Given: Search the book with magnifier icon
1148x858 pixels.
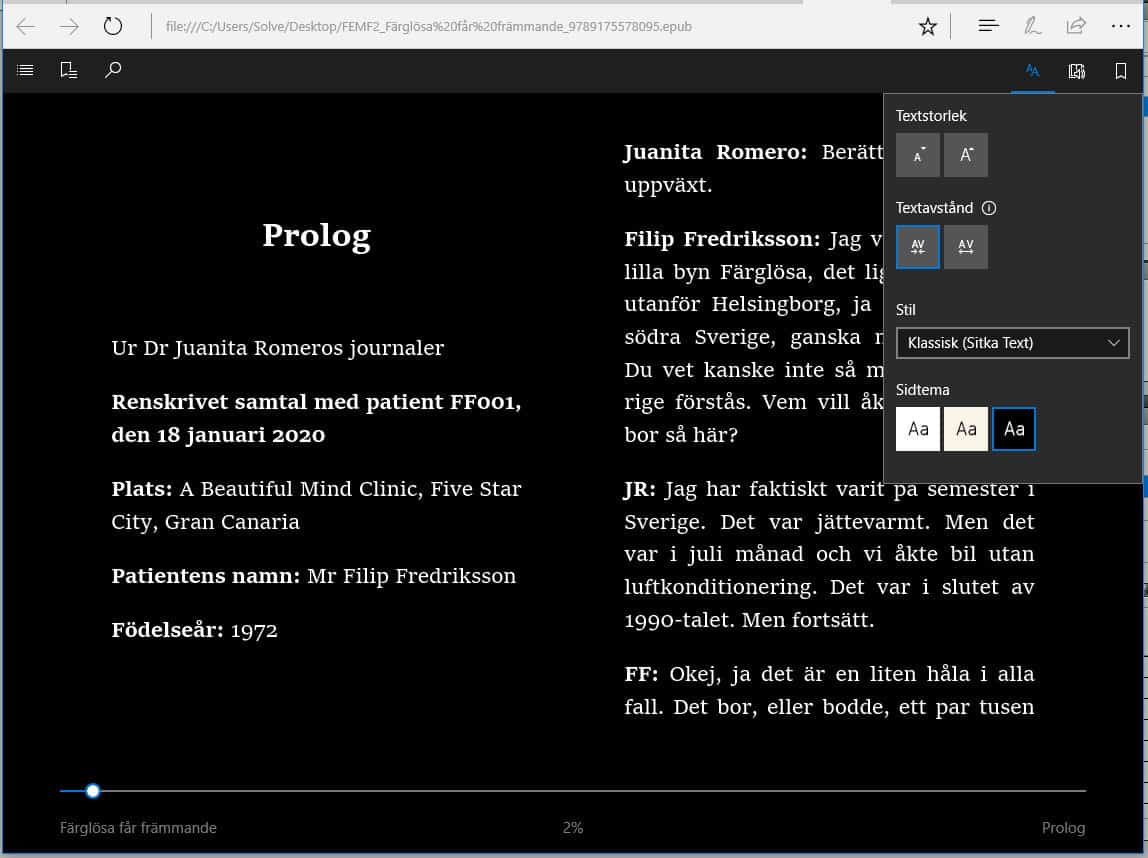Looking at the screenshot, I should [x=113, y=70].
